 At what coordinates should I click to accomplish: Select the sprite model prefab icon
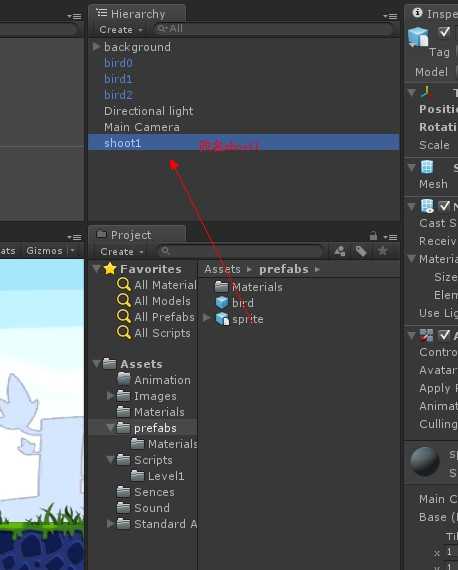222,319
